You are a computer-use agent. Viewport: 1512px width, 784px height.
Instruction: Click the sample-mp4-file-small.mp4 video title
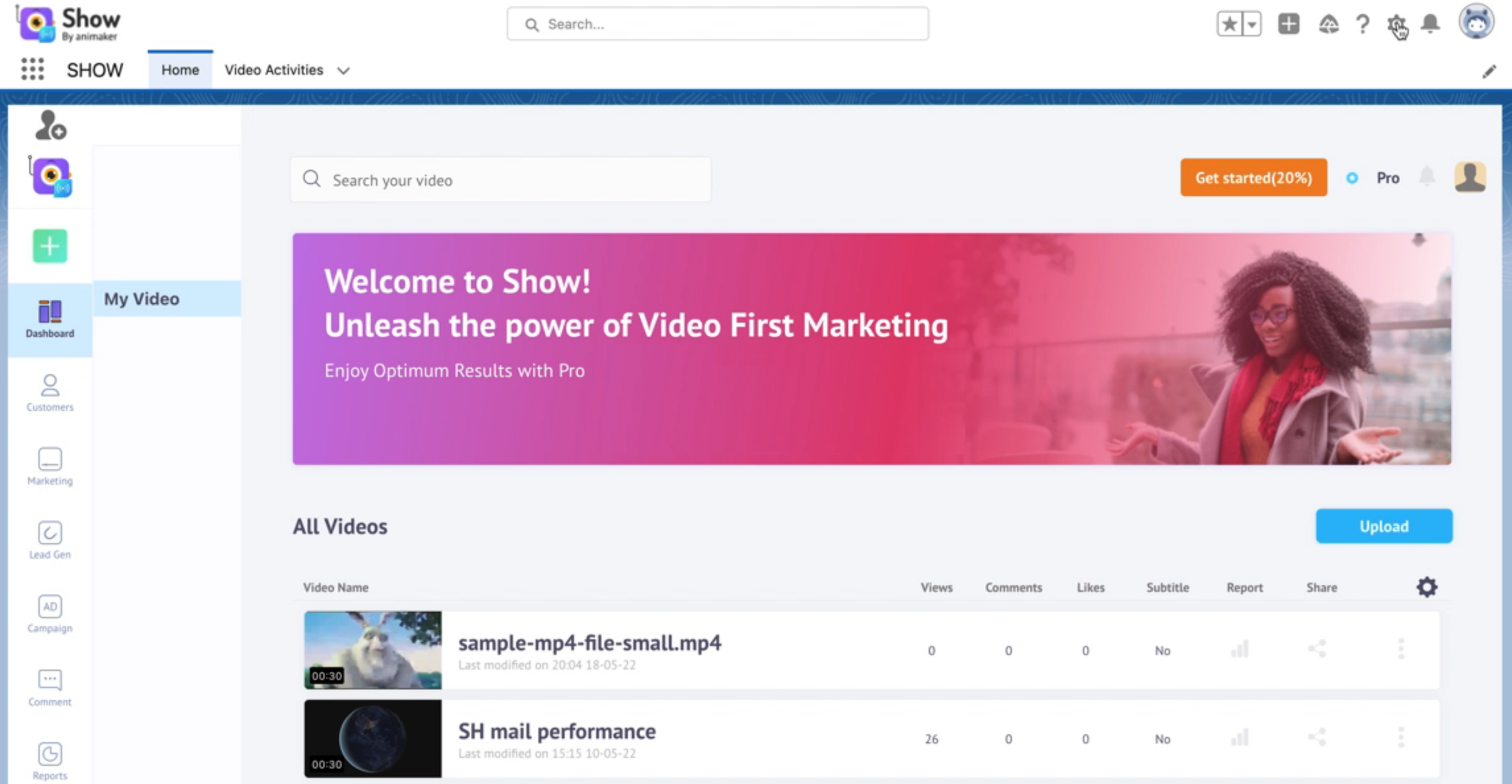coord(590,643)
